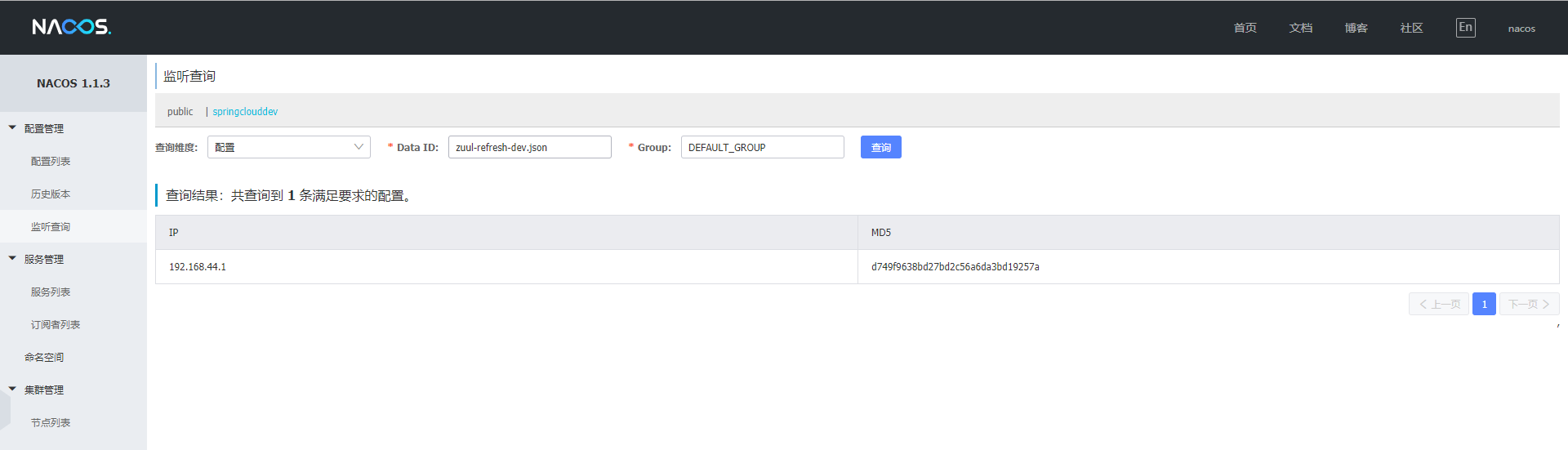Viewport: 1568px width, 450px height.
Task: Open 节点列表 in the sidebar
Action: click(51, 423)
